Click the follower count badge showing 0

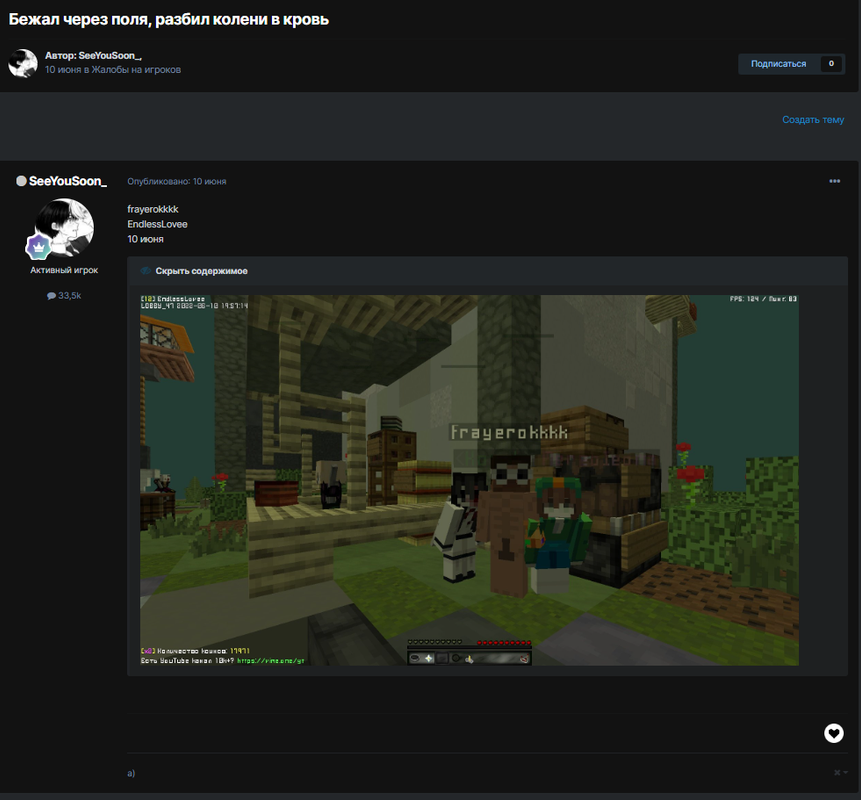[x=830, y=64]
